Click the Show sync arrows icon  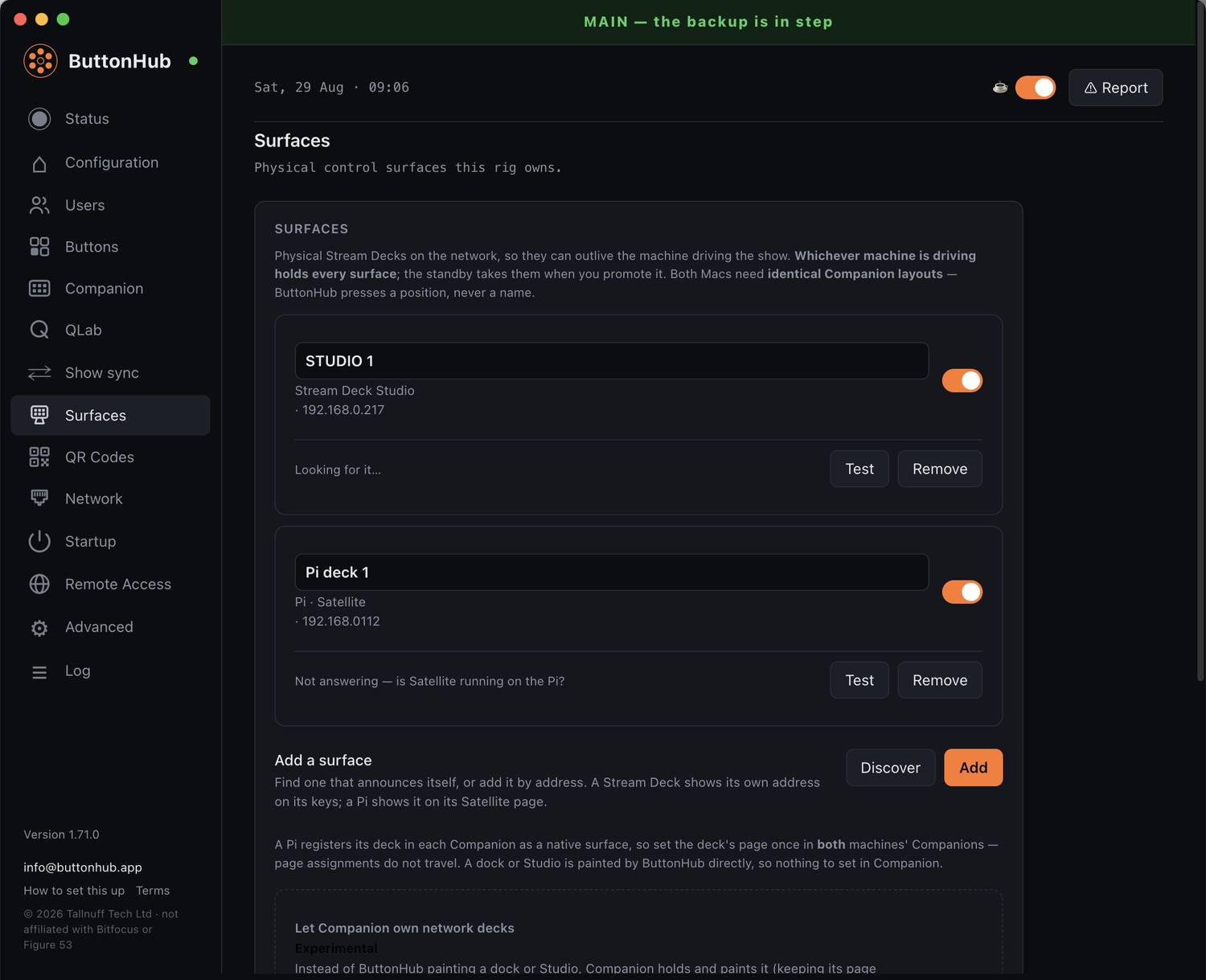click(39, 373)
